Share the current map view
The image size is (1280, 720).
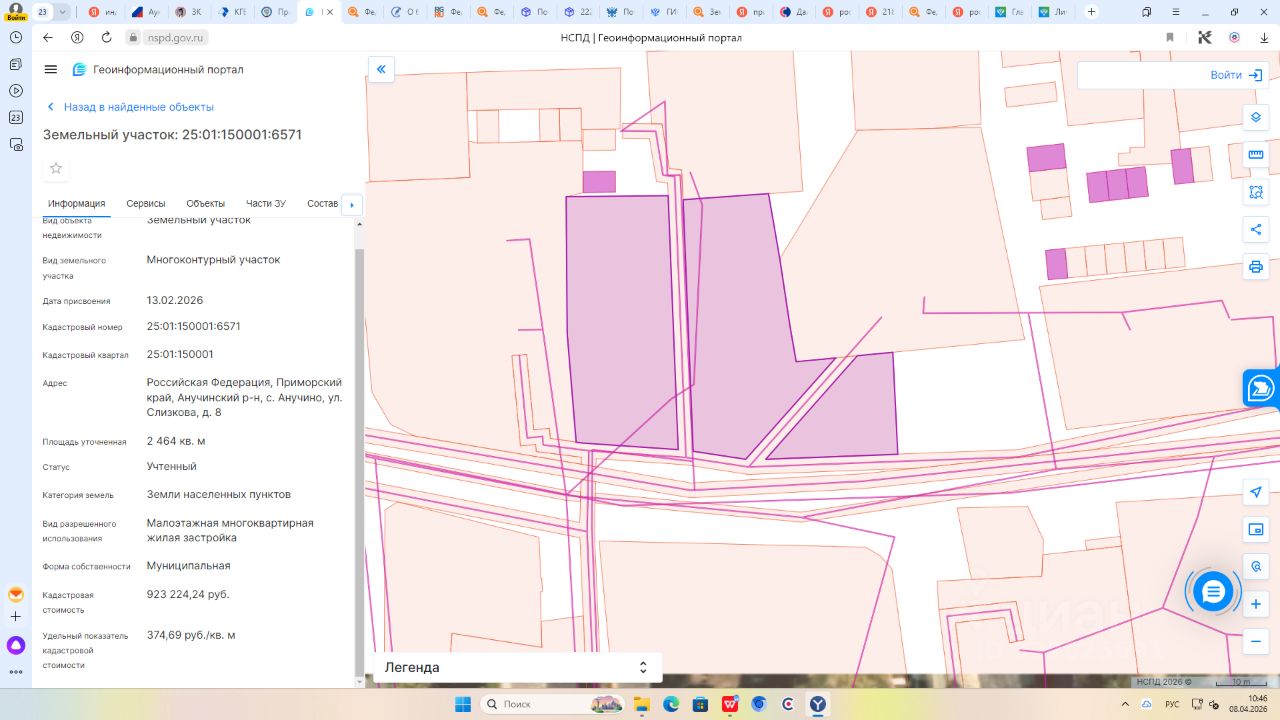(x=1256, y=229)
